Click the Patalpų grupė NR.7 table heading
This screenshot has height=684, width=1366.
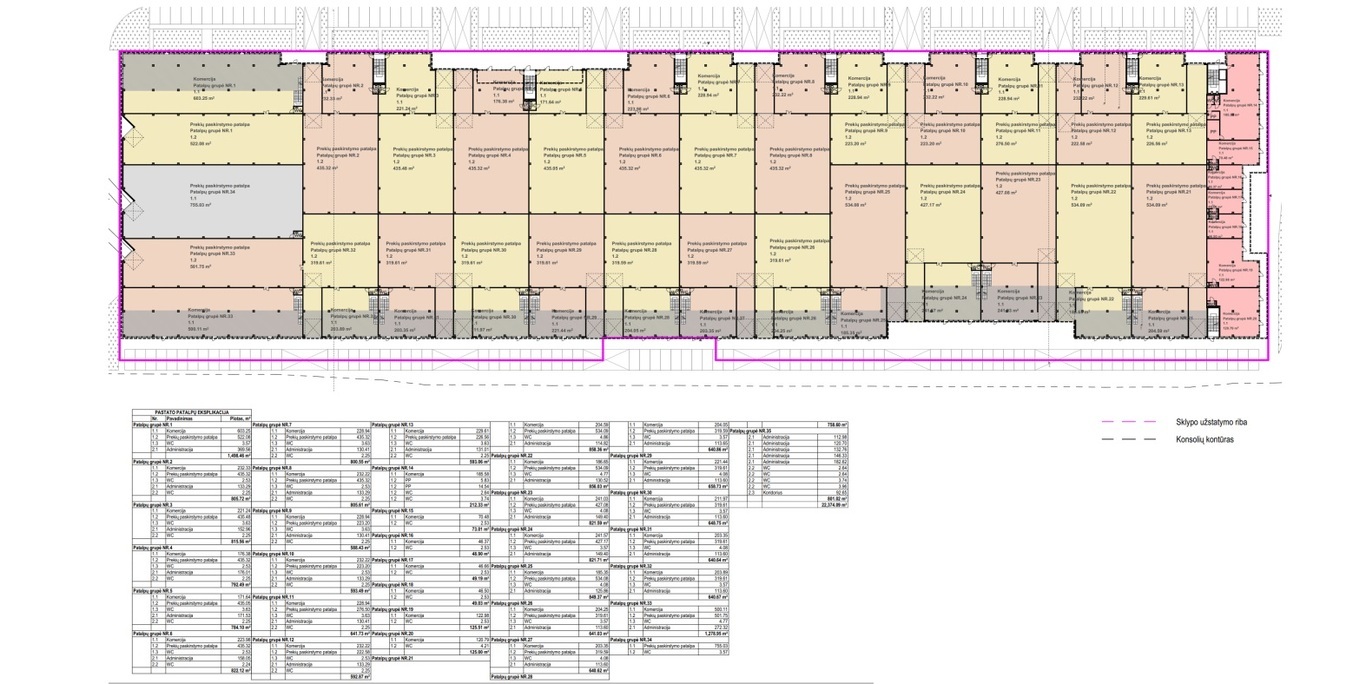[273, 424]
